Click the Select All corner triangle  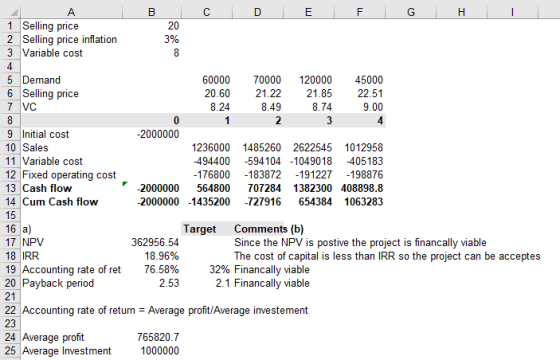pyautogui.click(x=14, y=12)
